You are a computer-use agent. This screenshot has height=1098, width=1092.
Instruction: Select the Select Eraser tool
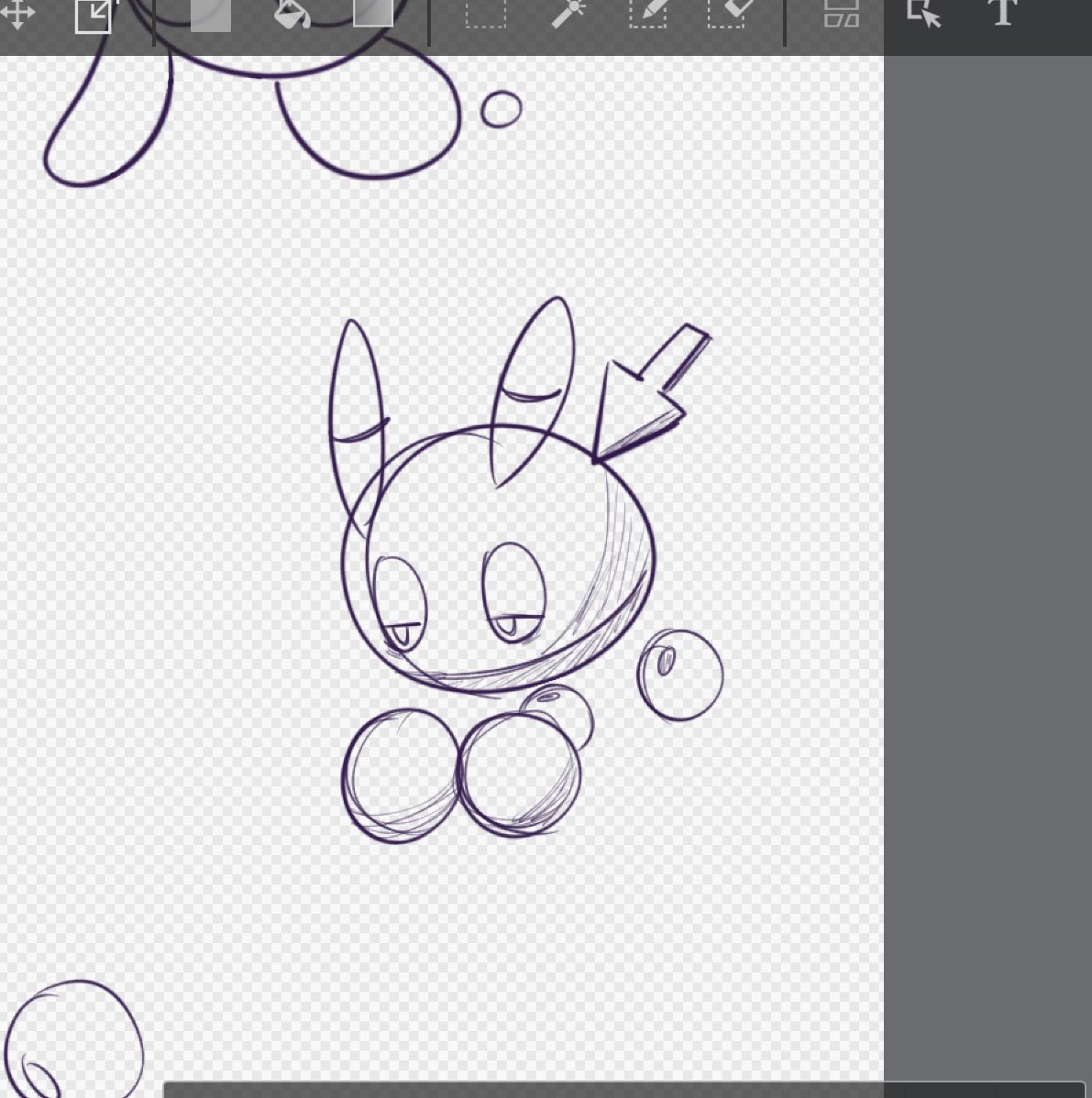tap(729, 14)
